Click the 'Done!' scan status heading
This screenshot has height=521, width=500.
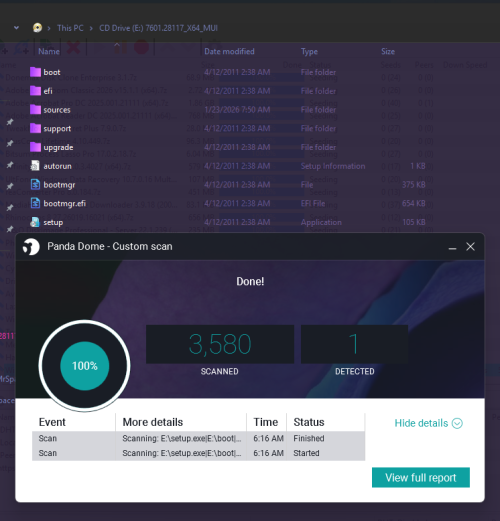[250, 281]
